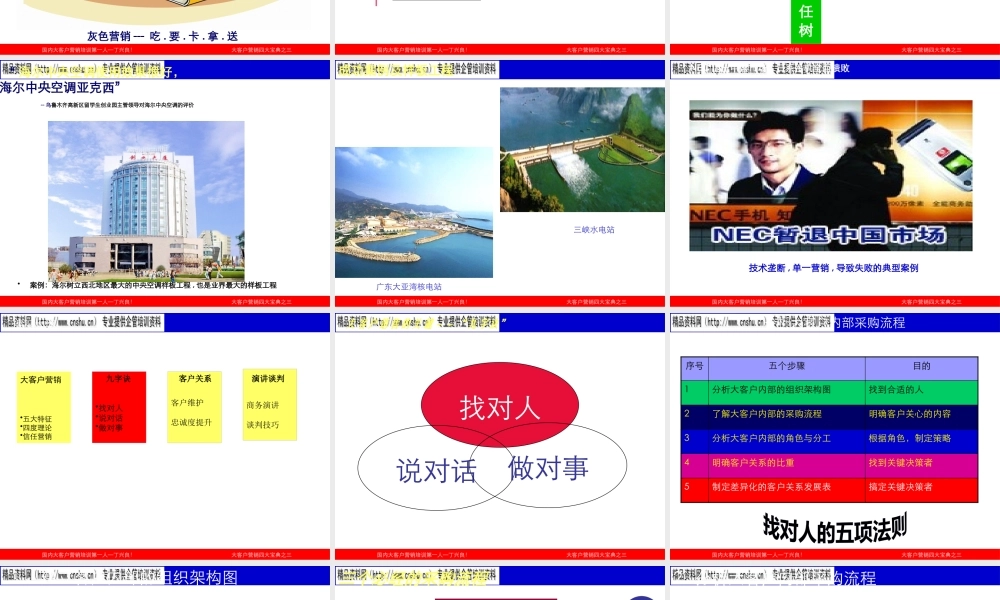Click the caption 广东大亚湾核电站

pos(409,287)
